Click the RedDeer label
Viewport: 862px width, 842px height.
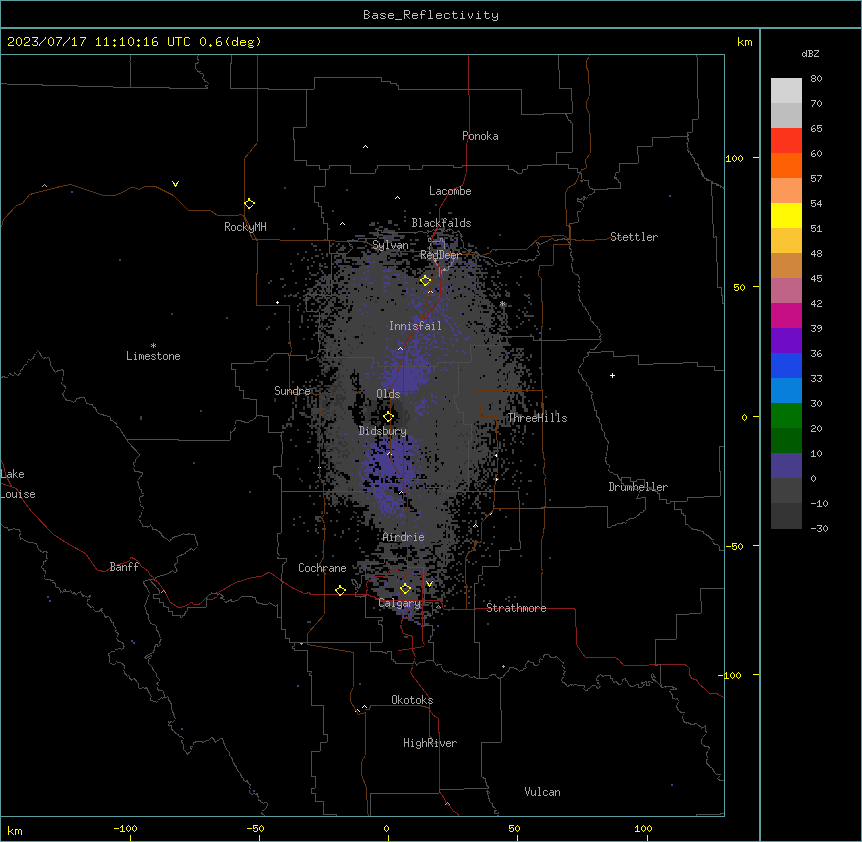coord(440,255)
